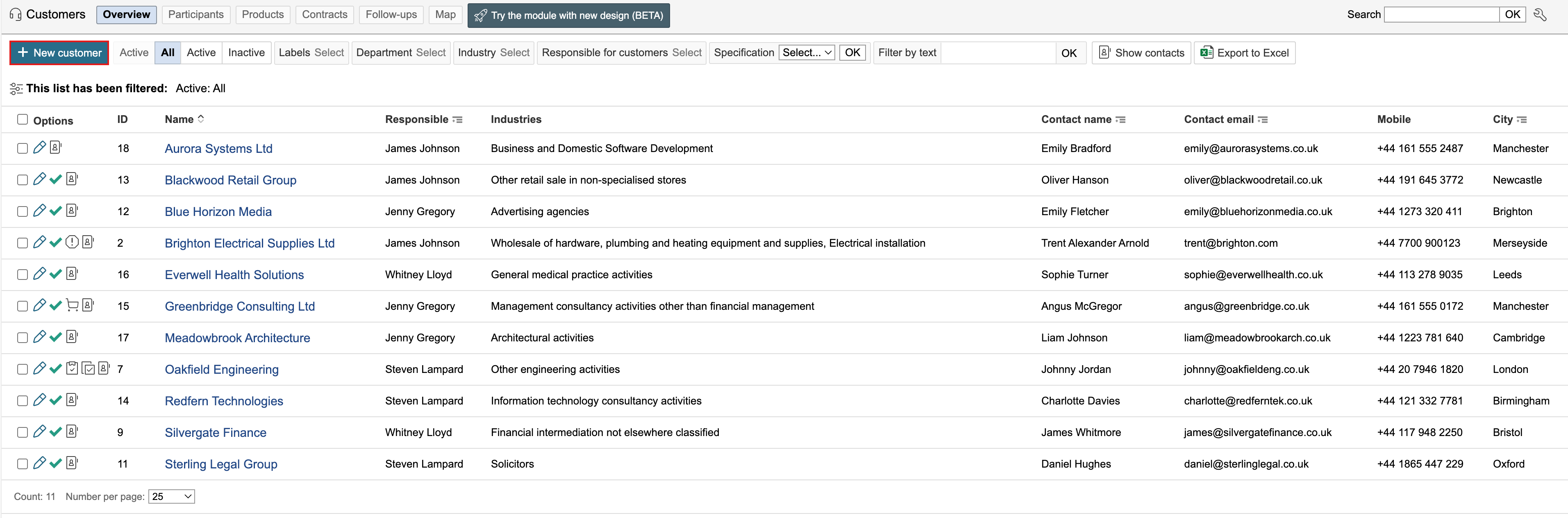1568x518 pixels.
Task: Click the filter sliders icon beside filtered list
Action: [16, 89]
